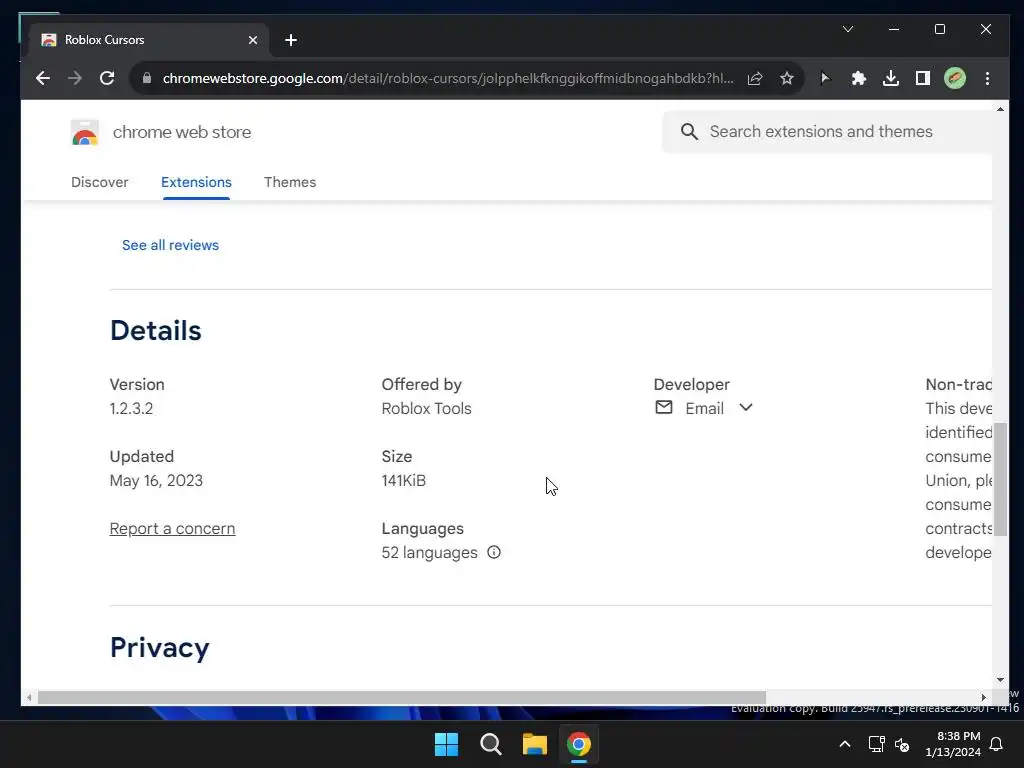
Task: Open tab search chevron
Action: tap(848, 29)
